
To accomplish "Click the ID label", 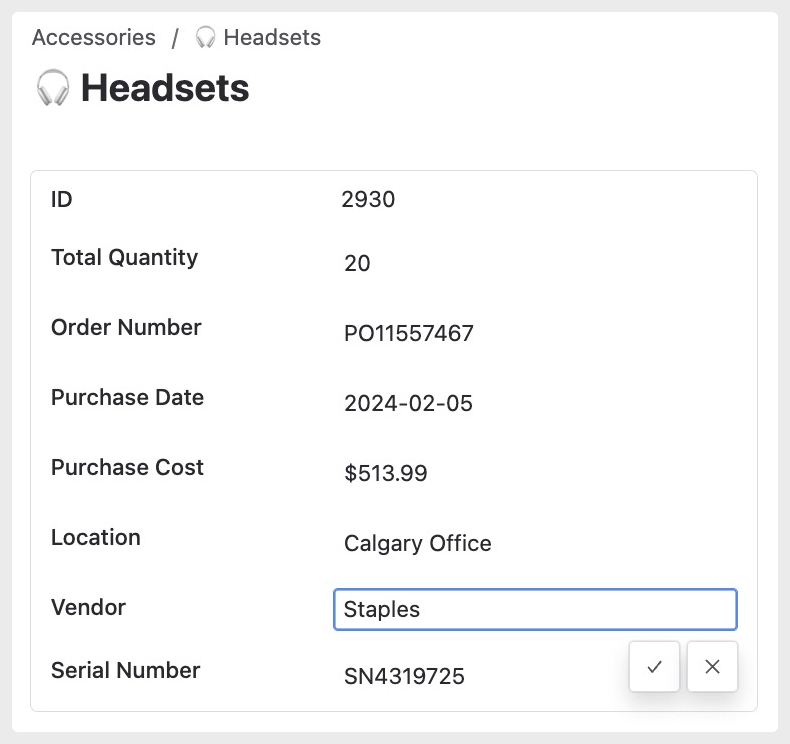I will pos(61,199).
